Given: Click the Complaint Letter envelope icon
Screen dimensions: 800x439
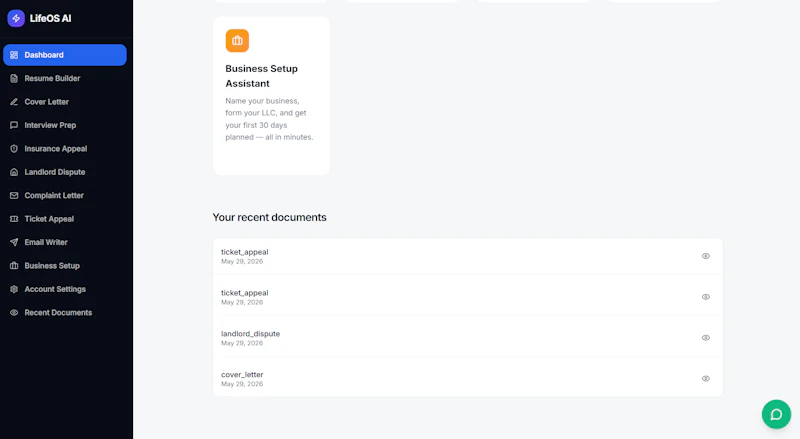Looking at the screenshot, I should tap(14, 196).
